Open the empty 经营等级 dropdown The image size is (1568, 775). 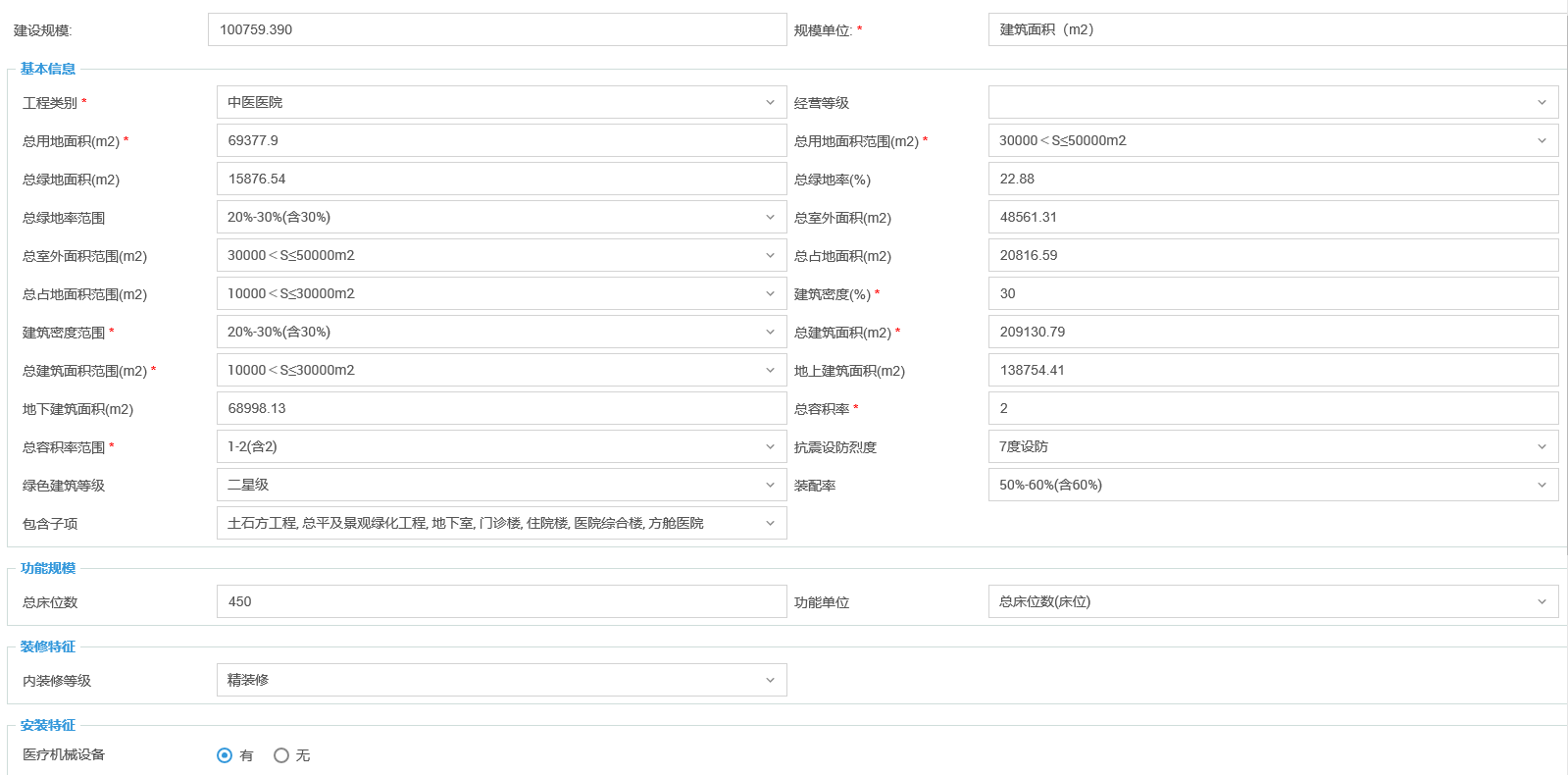1273,102
